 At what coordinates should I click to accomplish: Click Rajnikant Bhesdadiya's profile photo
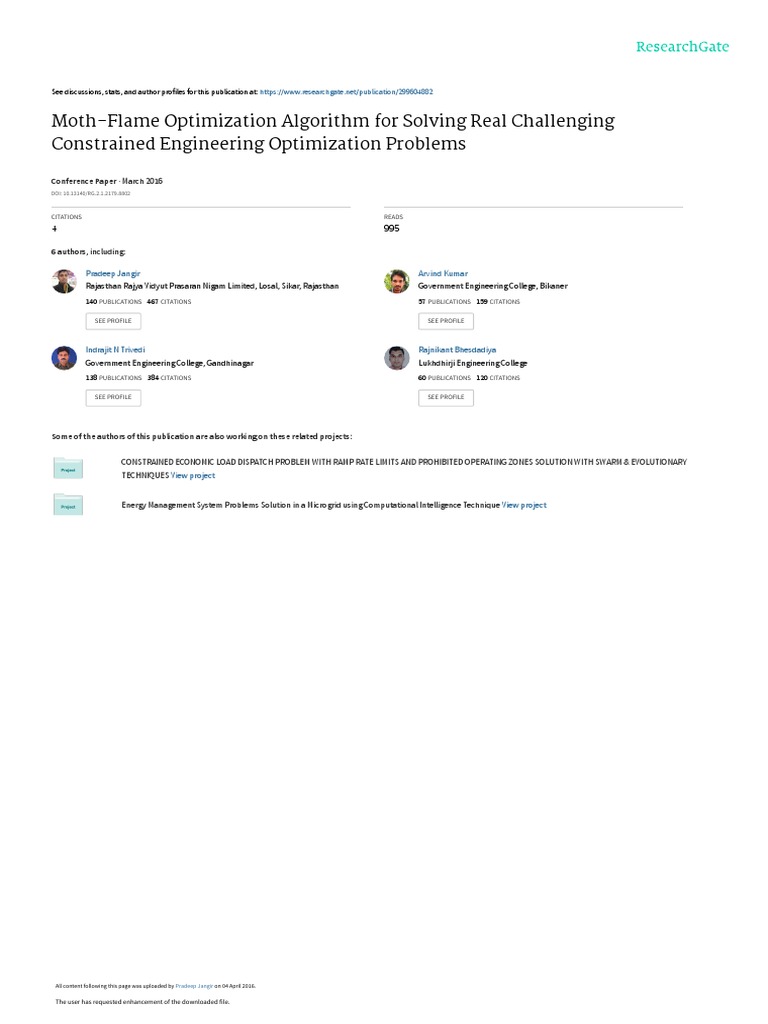(x=397, y=358)
